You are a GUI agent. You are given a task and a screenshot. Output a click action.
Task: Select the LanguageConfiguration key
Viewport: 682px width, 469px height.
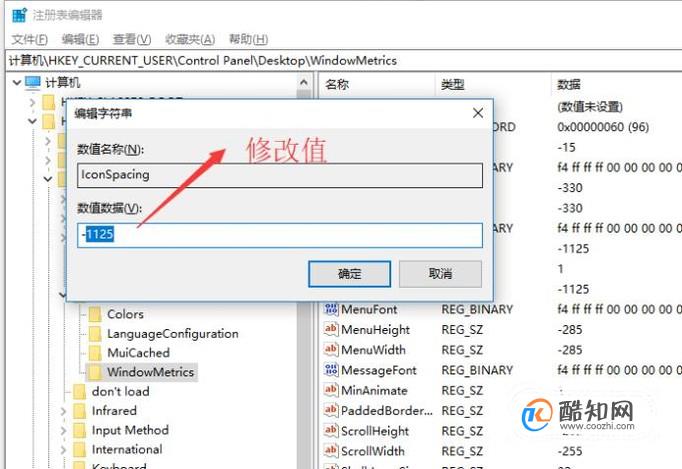click(x=173, y=334)
